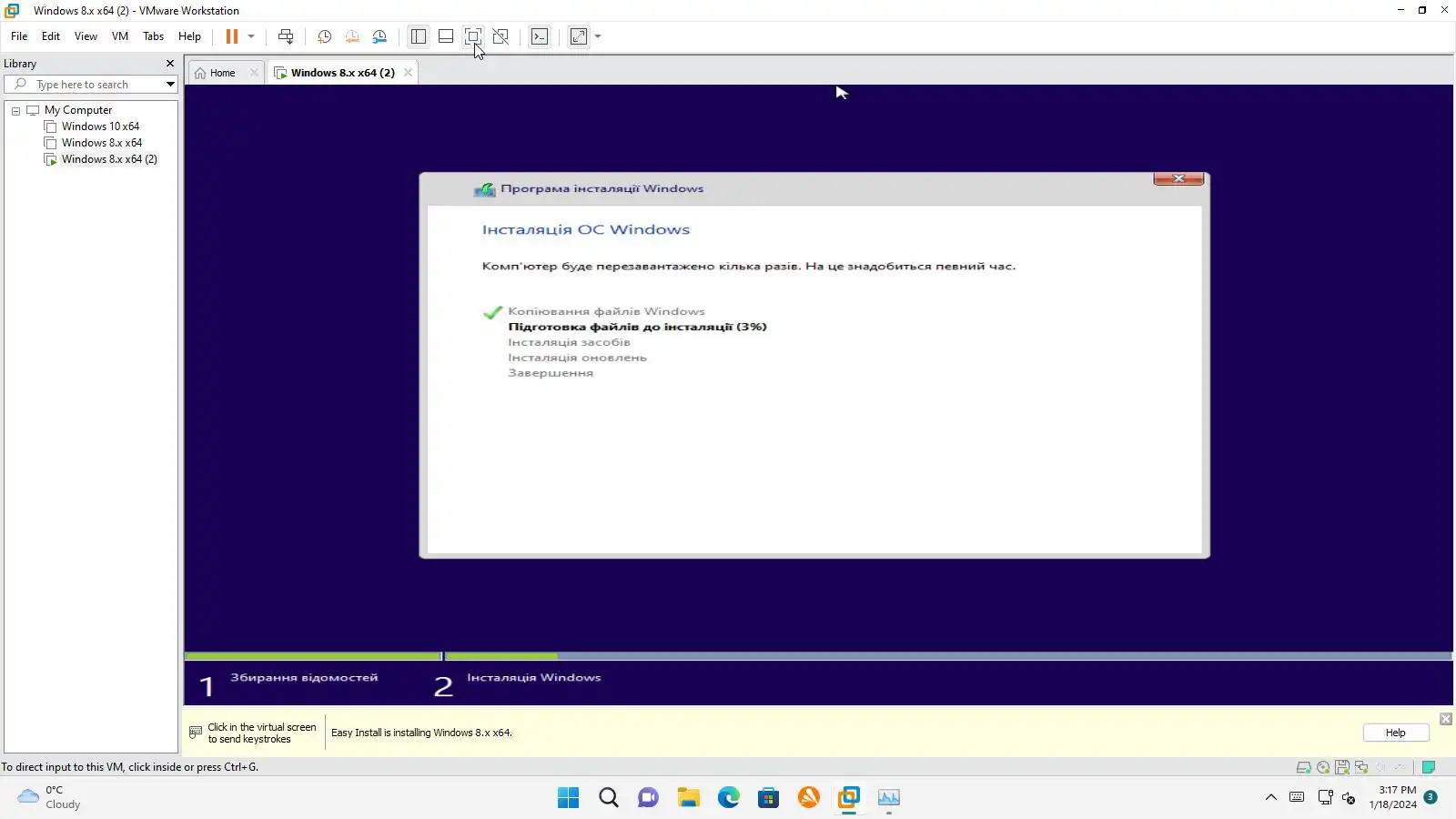Toggle the console view button
This screenshot has height=819, width=1456.
[x=540, y=36]
